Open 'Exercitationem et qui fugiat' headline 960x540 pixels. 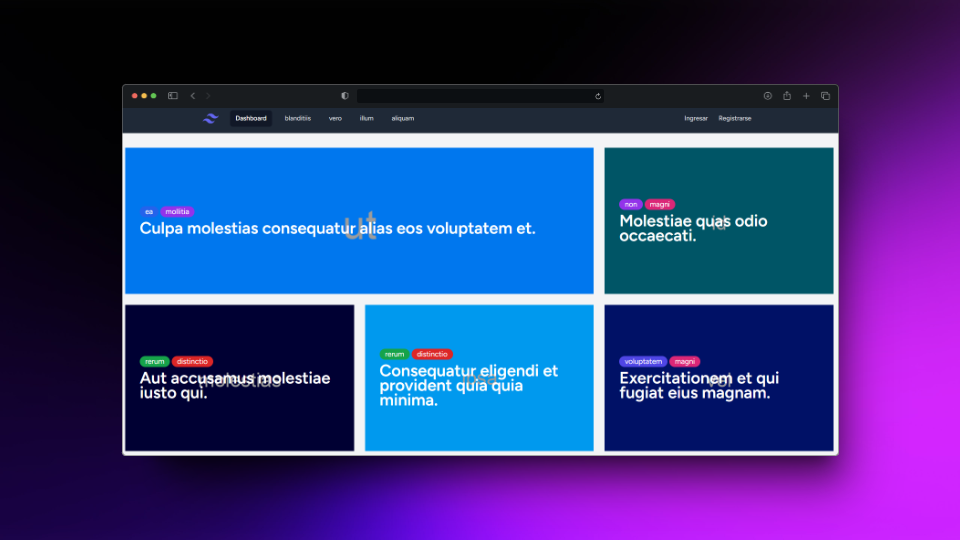[699, 385]
